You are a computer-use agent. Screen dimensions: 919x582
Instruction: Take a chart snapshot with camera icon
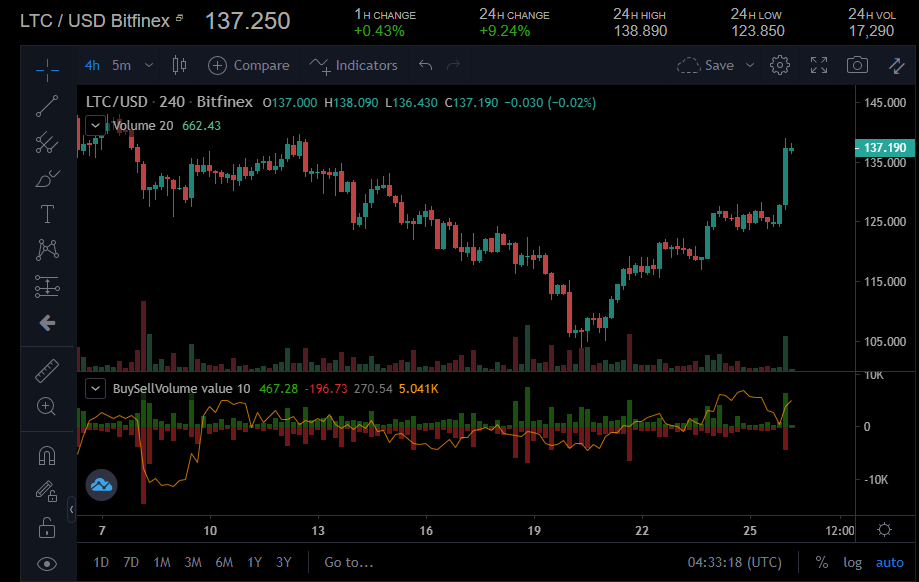coord(857,65)
